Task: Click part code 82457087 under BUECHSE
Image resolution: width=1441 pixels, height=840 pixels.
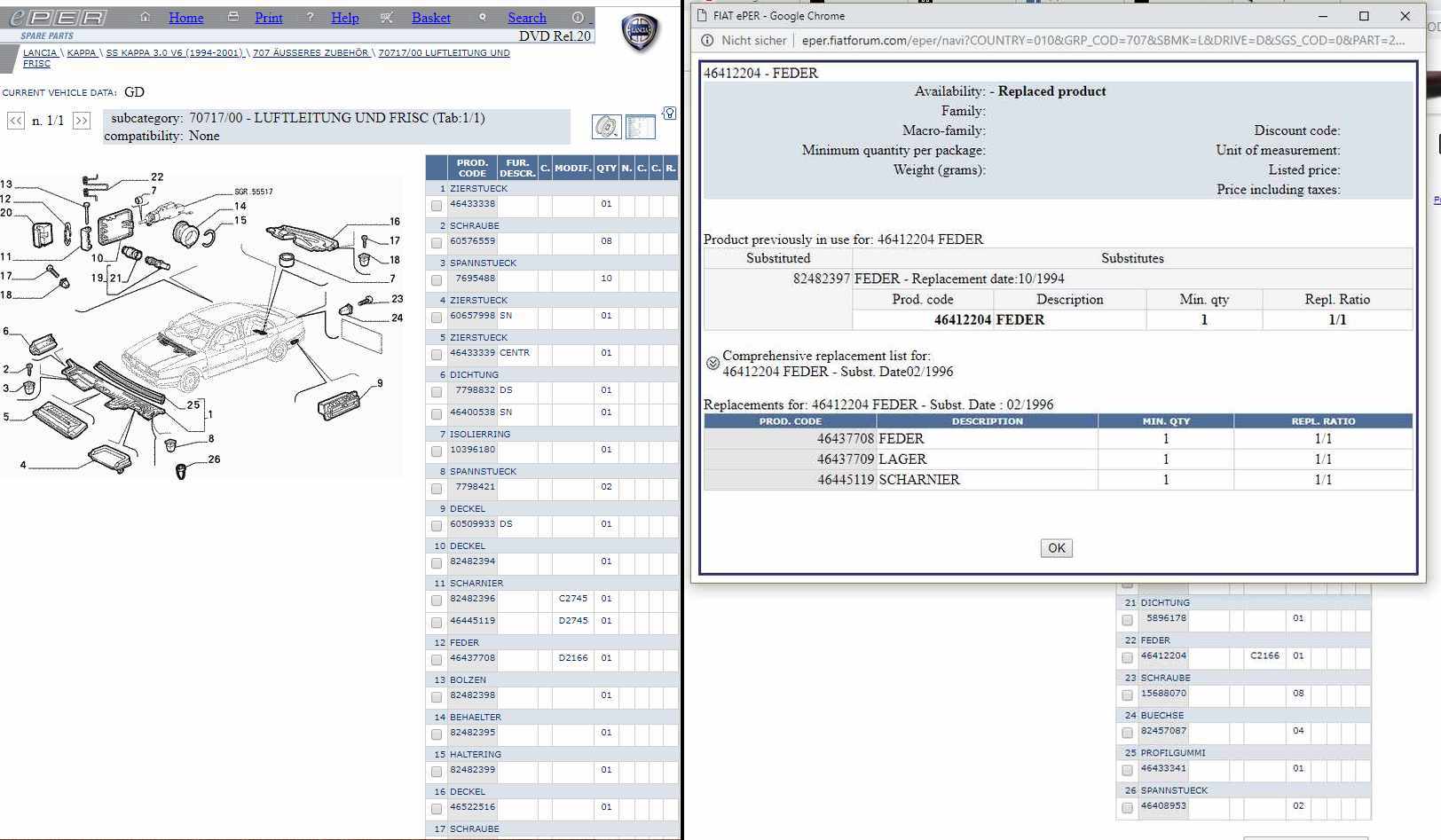Action: coord(1163,731)
